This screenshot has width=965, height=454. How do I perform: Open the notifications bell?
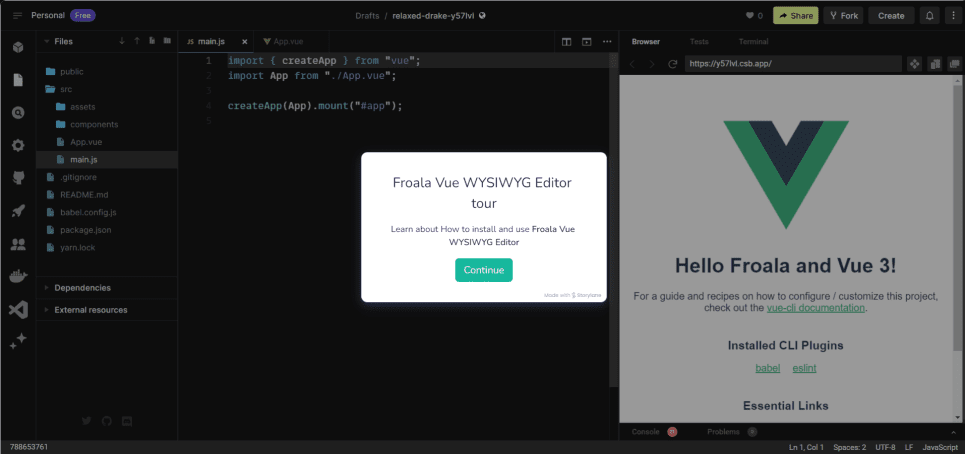pyautogui.click(x=929, y=15)
